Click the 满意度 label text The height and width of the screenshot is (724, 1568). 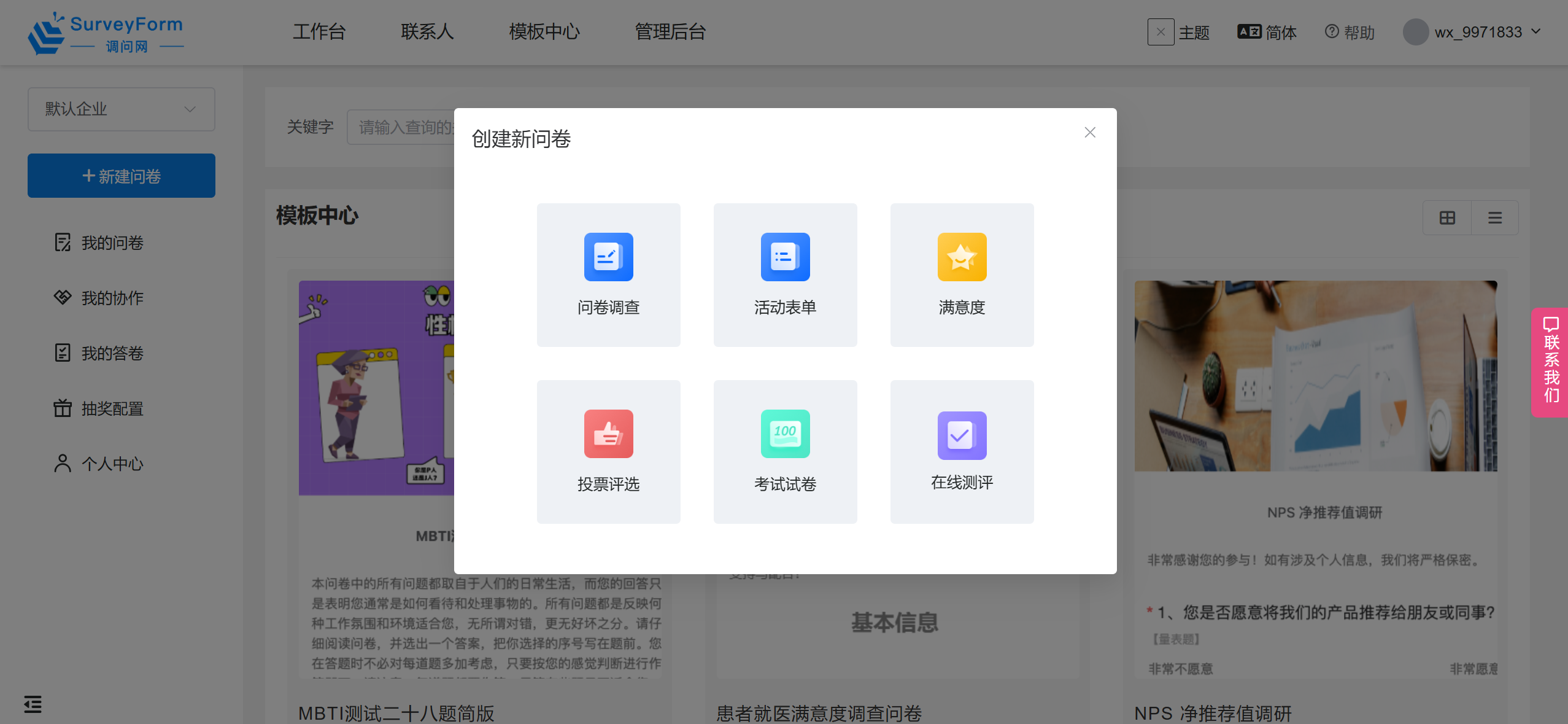pos(962,307)
